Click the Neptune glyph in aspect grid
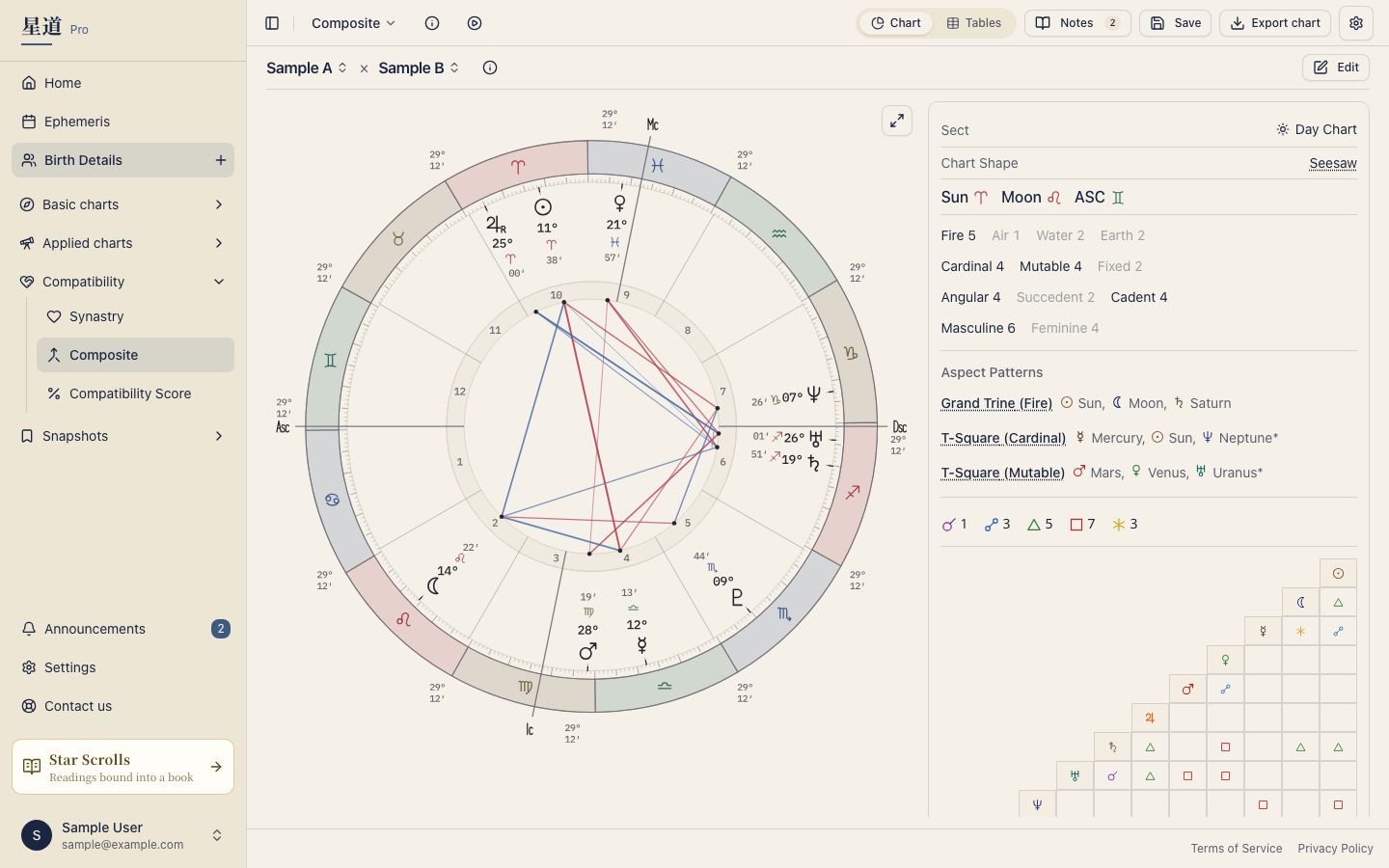The height and width of the screenshot is (868, 1389). [x=1037, y=804]
